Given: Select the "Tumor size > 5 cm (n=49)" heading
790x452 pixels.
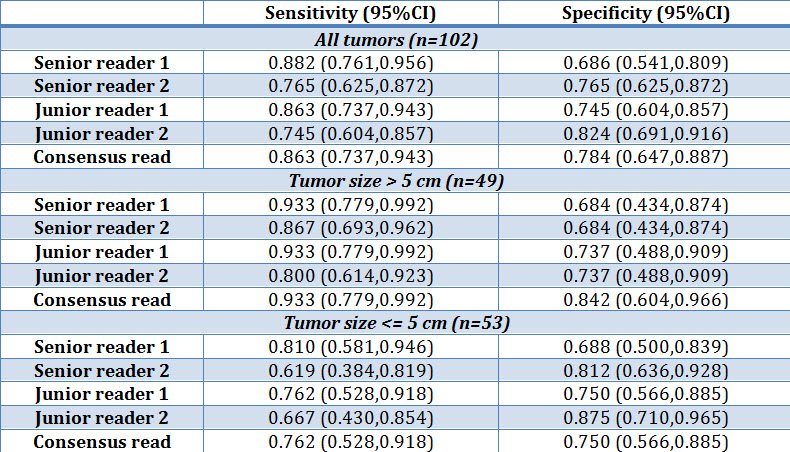Looking at the screenshot, I should click(x=394, y=181).
